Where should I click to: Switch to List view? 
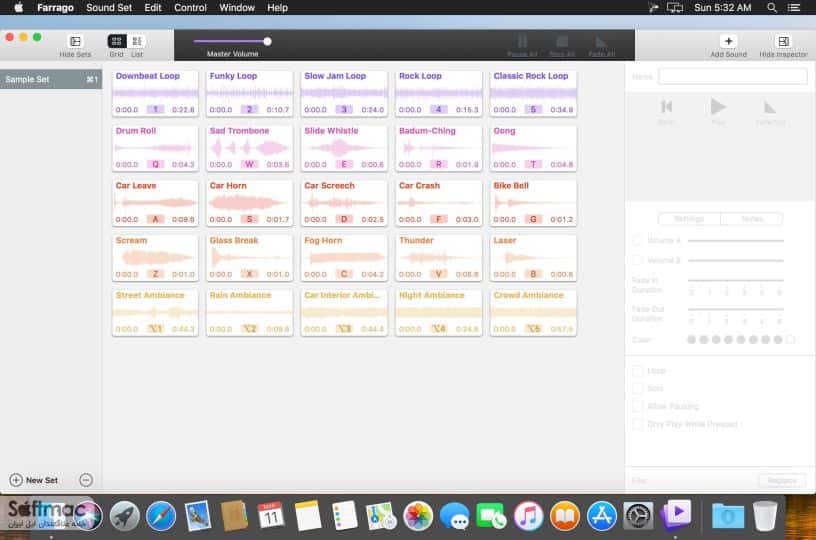tap(137, 41)
